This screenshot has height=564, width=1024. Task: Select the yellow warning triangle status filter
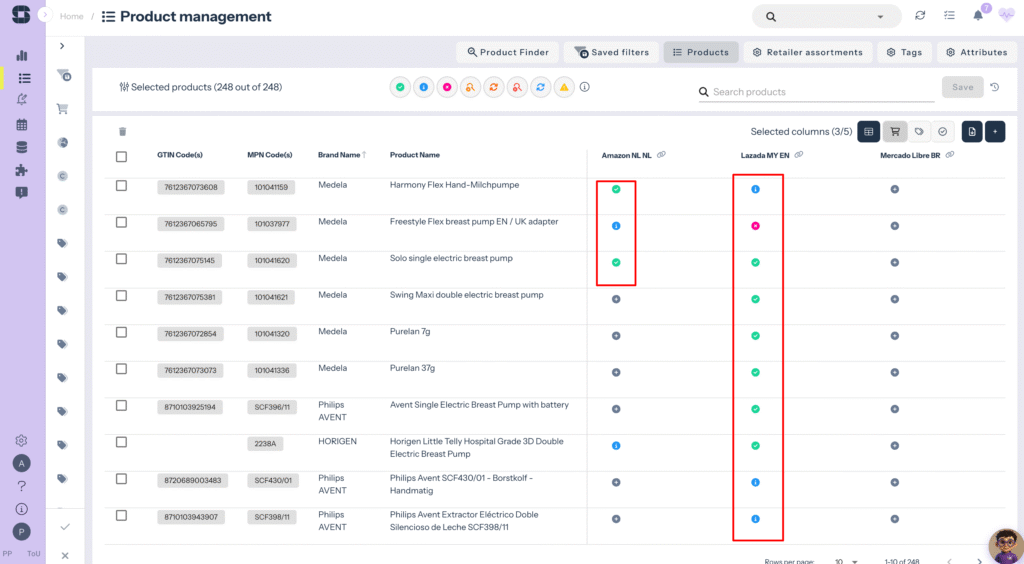coord(564,88)
